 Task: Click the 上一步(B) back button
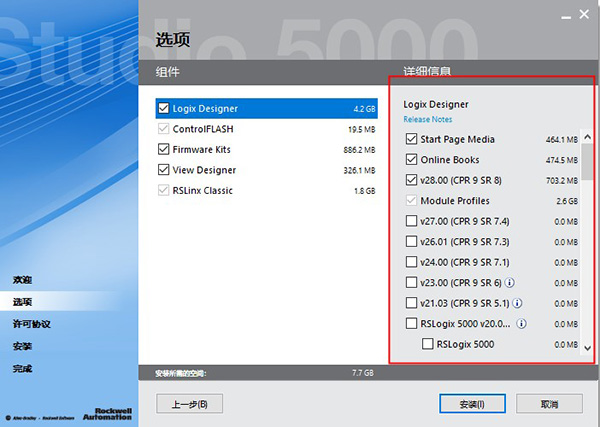pos(189,404)
